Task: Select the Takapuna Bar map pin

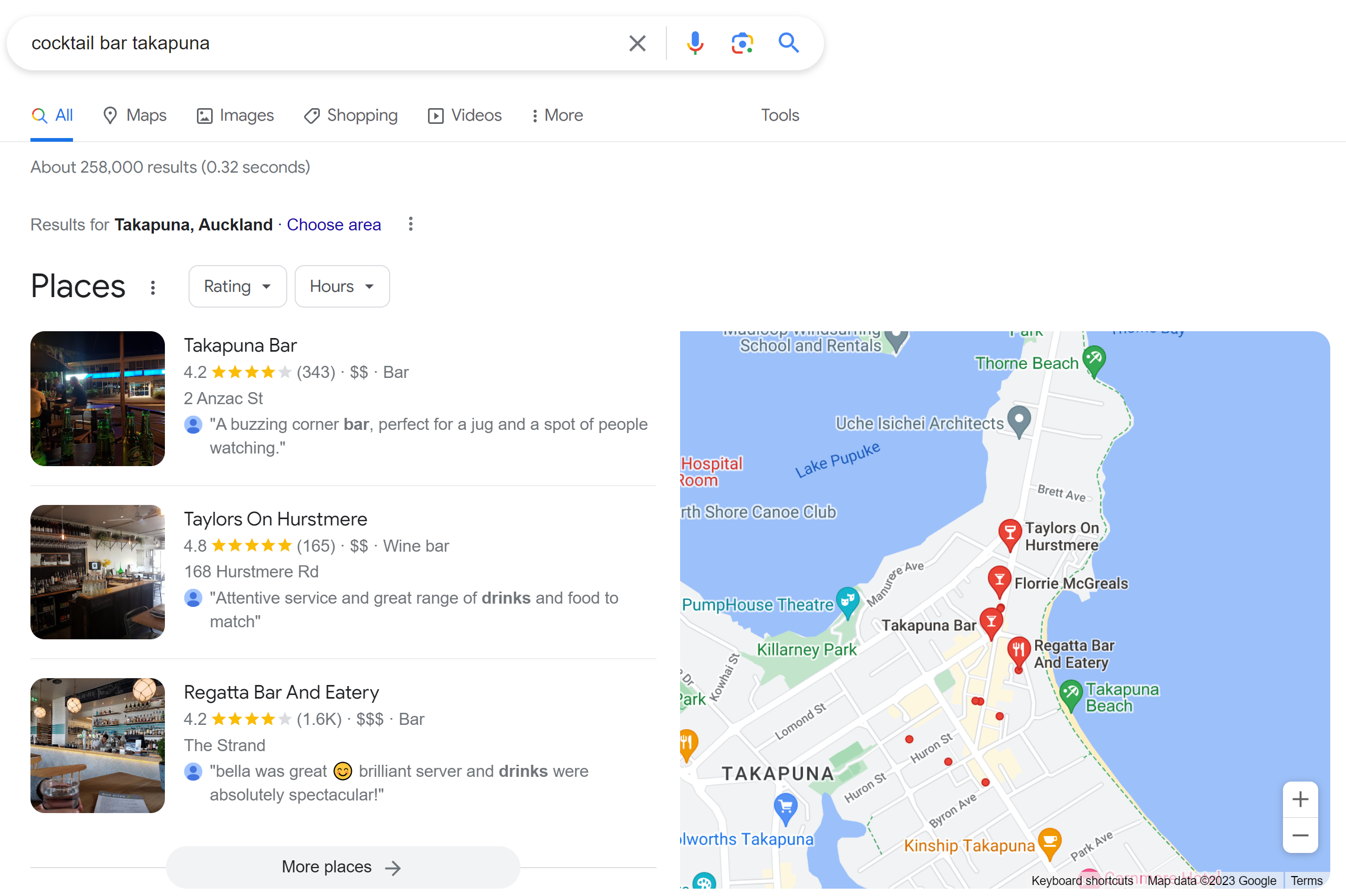Action: pos(991,623)
